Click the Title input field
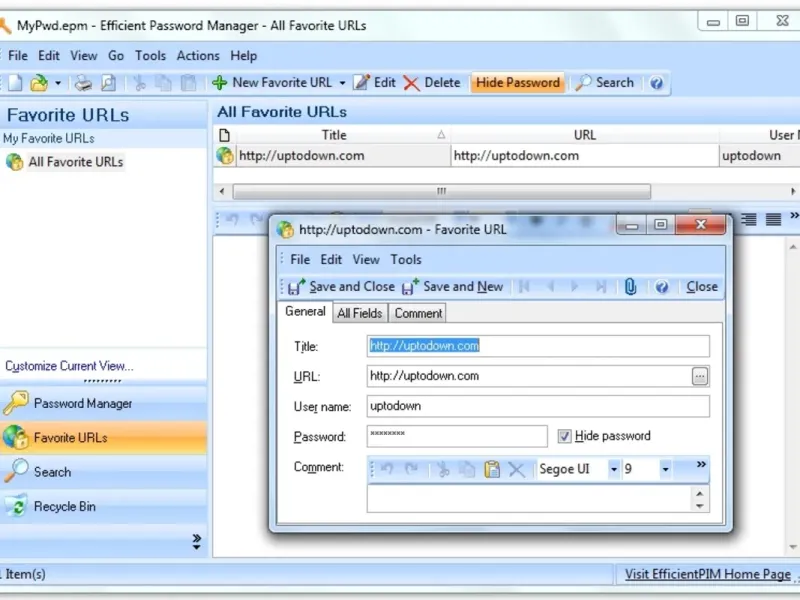The image size is (800, 600). coord(538,346)
